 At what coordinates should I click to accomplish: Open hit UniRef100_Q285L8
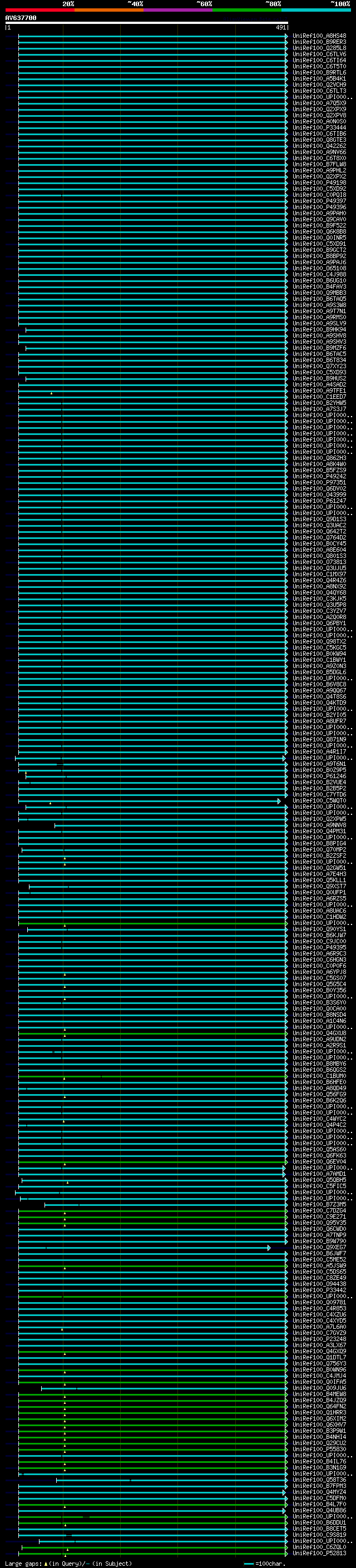point(319,48)
